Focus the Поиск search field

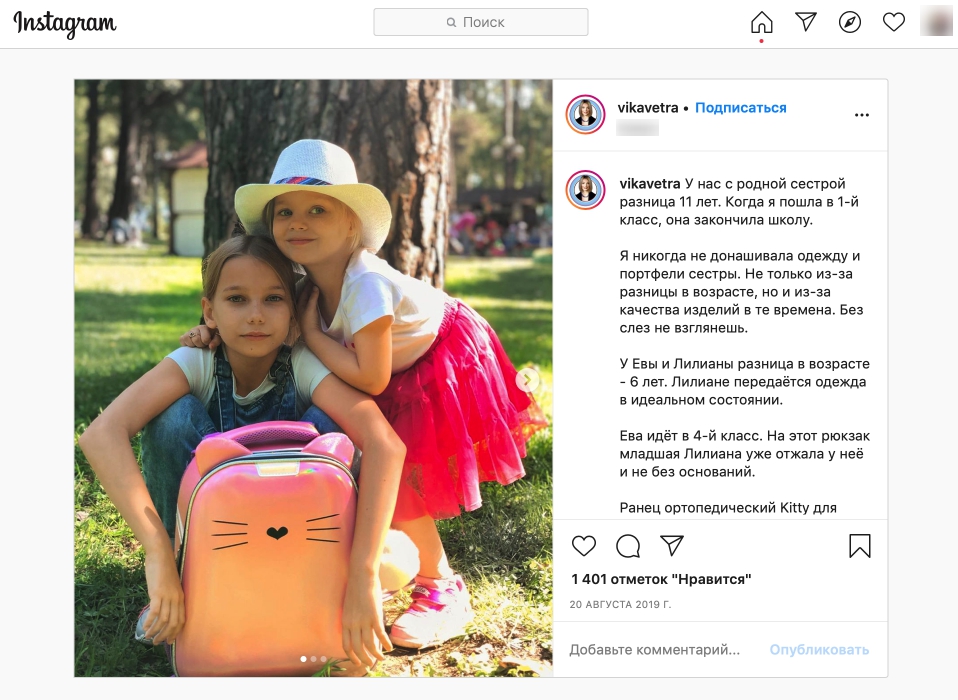(x=481, y=22)
